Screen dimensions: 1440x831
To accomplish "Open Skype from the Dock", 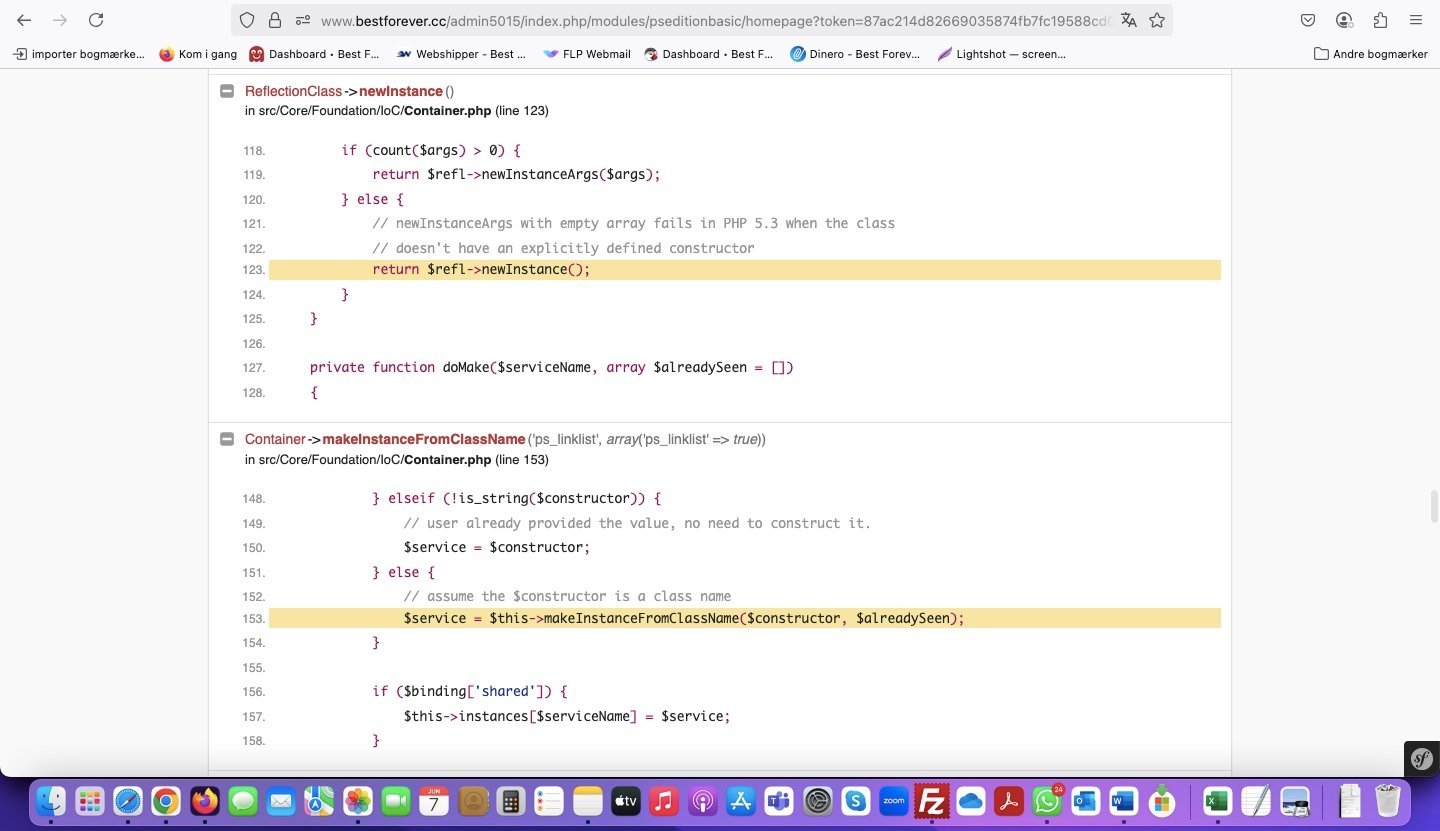I will [856, 801].
